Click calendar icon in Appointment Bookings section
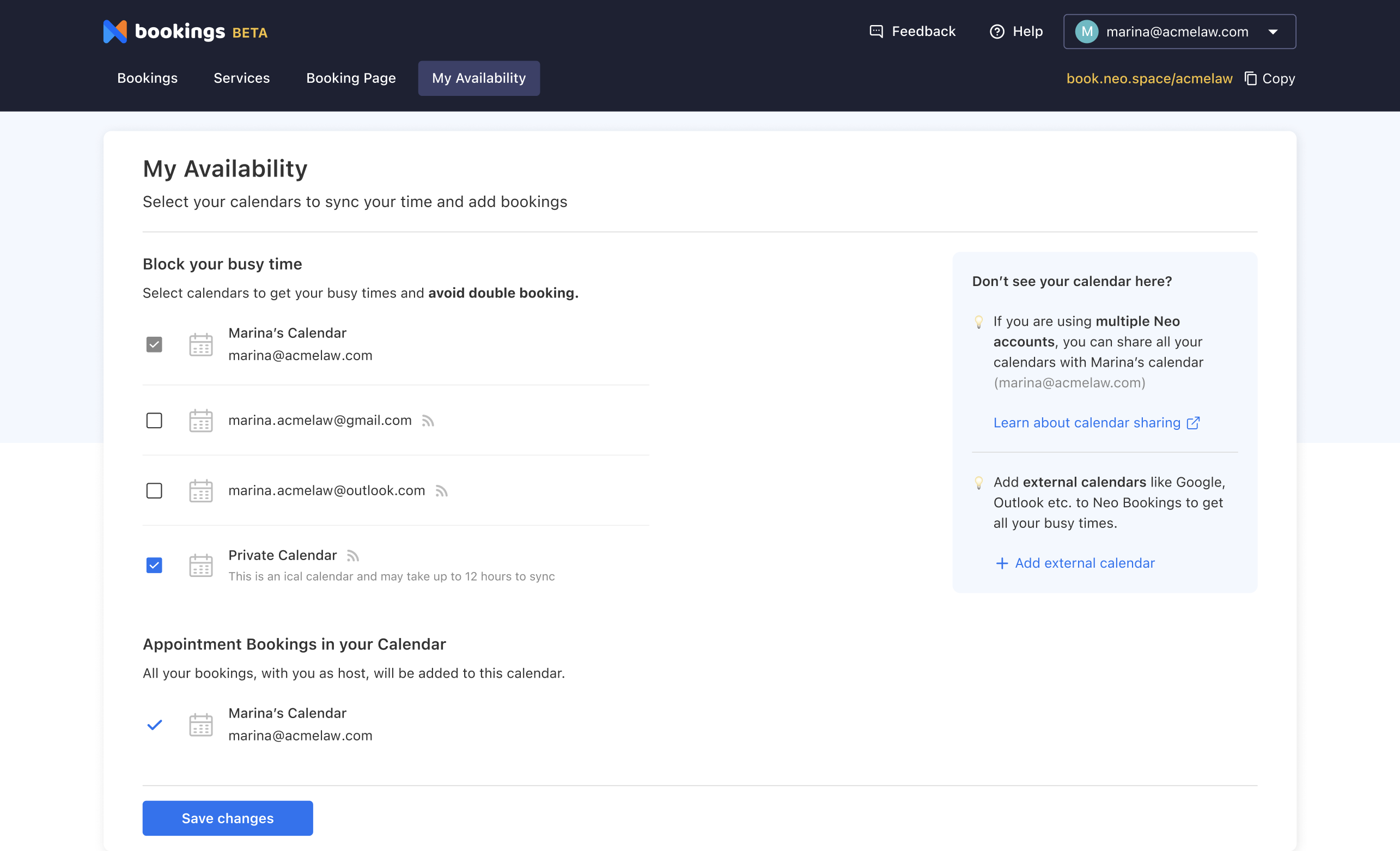 200,724
